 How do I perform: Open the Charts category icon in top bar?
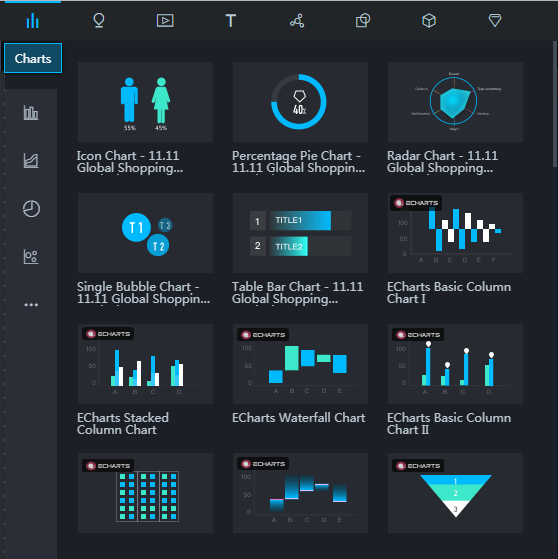click(32, 21)
